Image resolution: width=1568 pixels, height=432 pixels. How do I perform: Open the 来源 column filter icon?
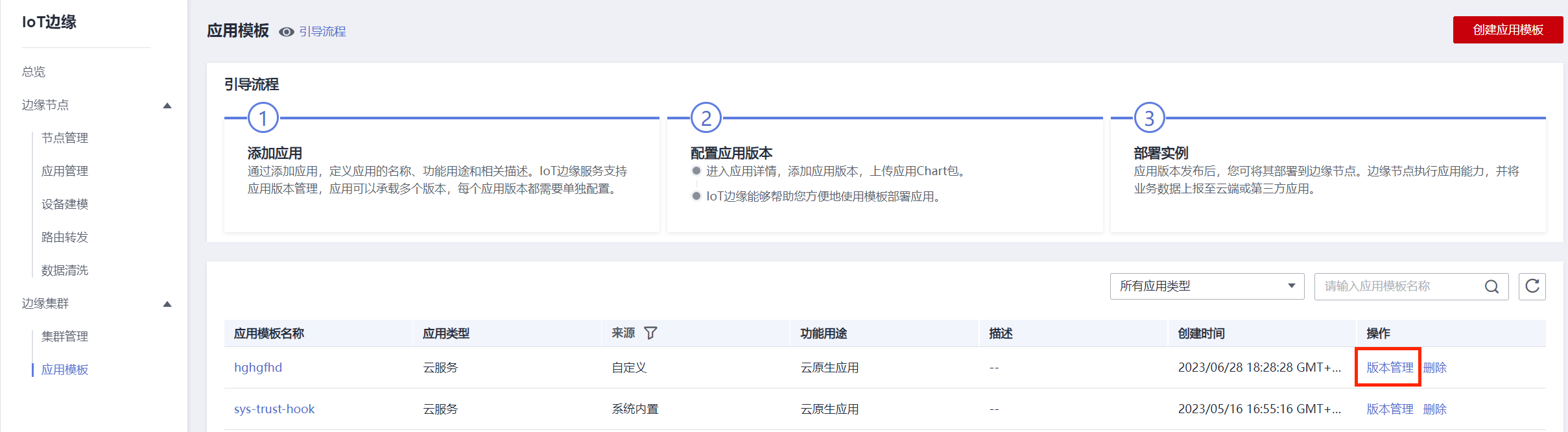[x=650, y=333]
